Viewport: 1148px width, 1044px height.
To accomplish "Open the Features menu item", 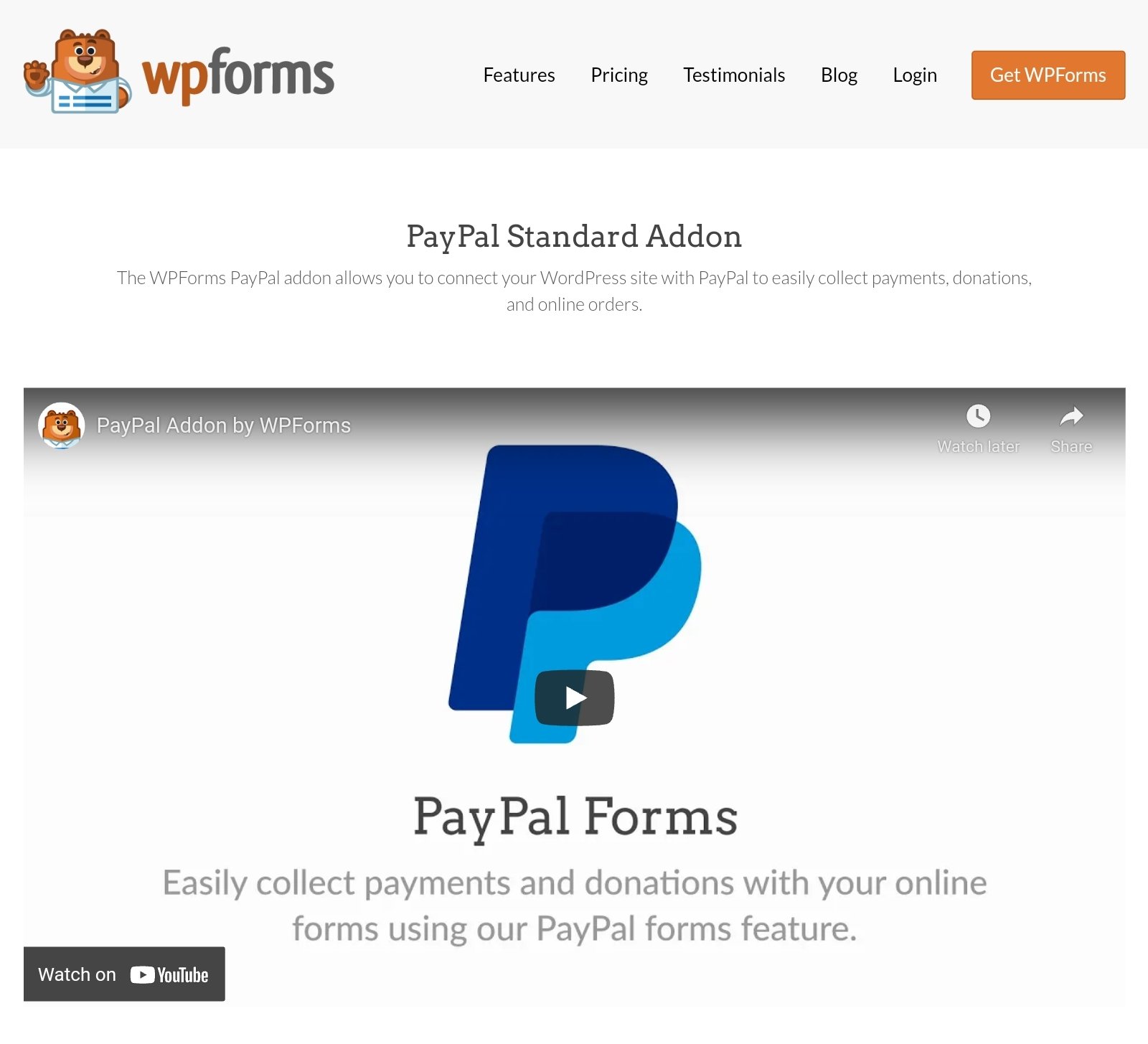I will [x=519, y=75].
